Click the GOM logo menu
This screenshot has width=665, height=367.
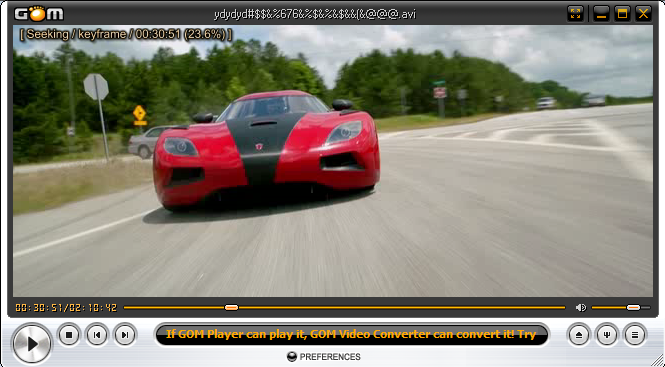pos(39,13)
